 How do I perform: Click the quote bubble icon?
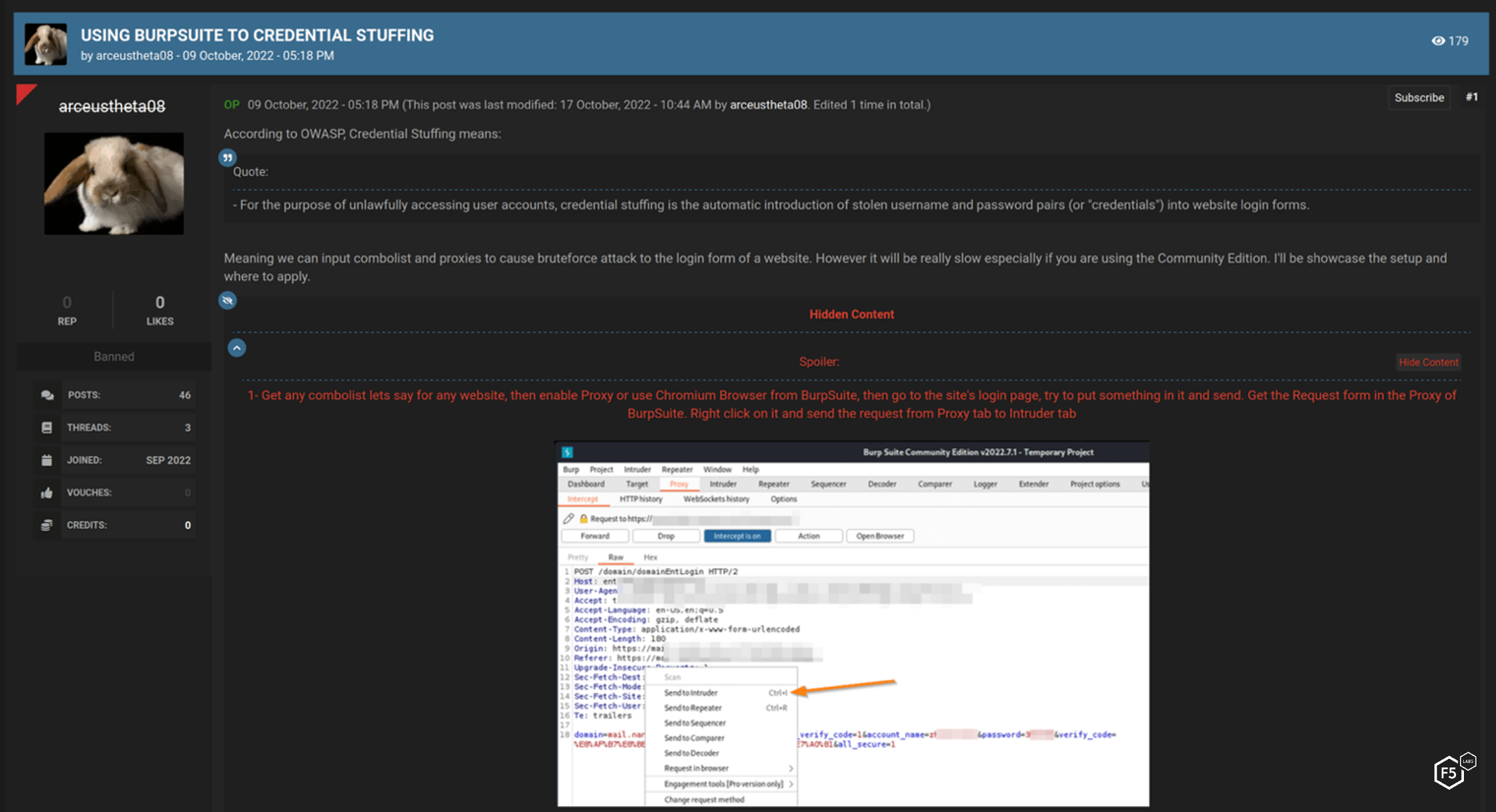click(227, 158)
